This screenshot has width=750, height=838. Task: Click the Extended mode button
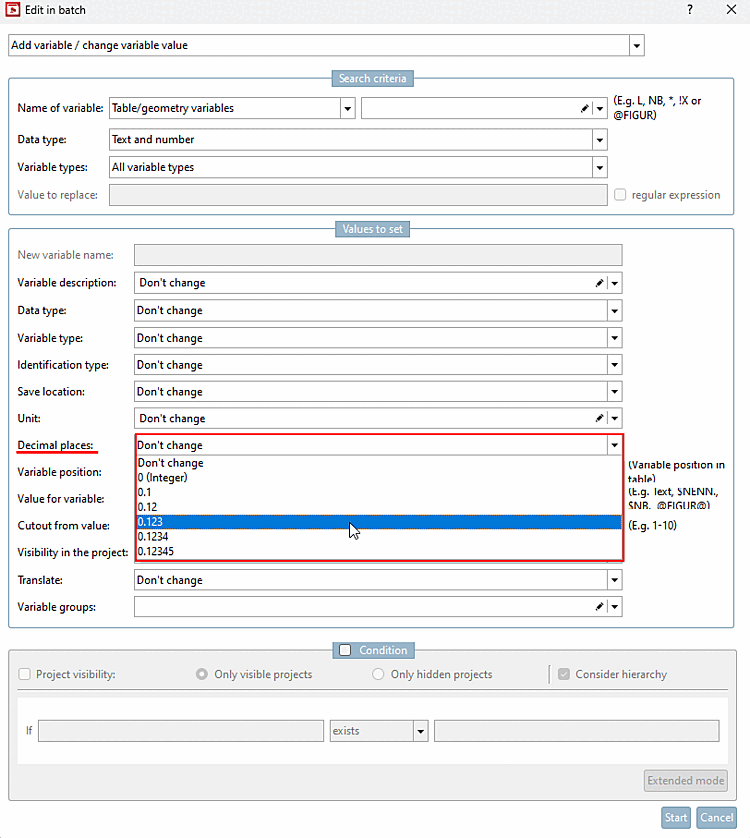tap(686, 781)
